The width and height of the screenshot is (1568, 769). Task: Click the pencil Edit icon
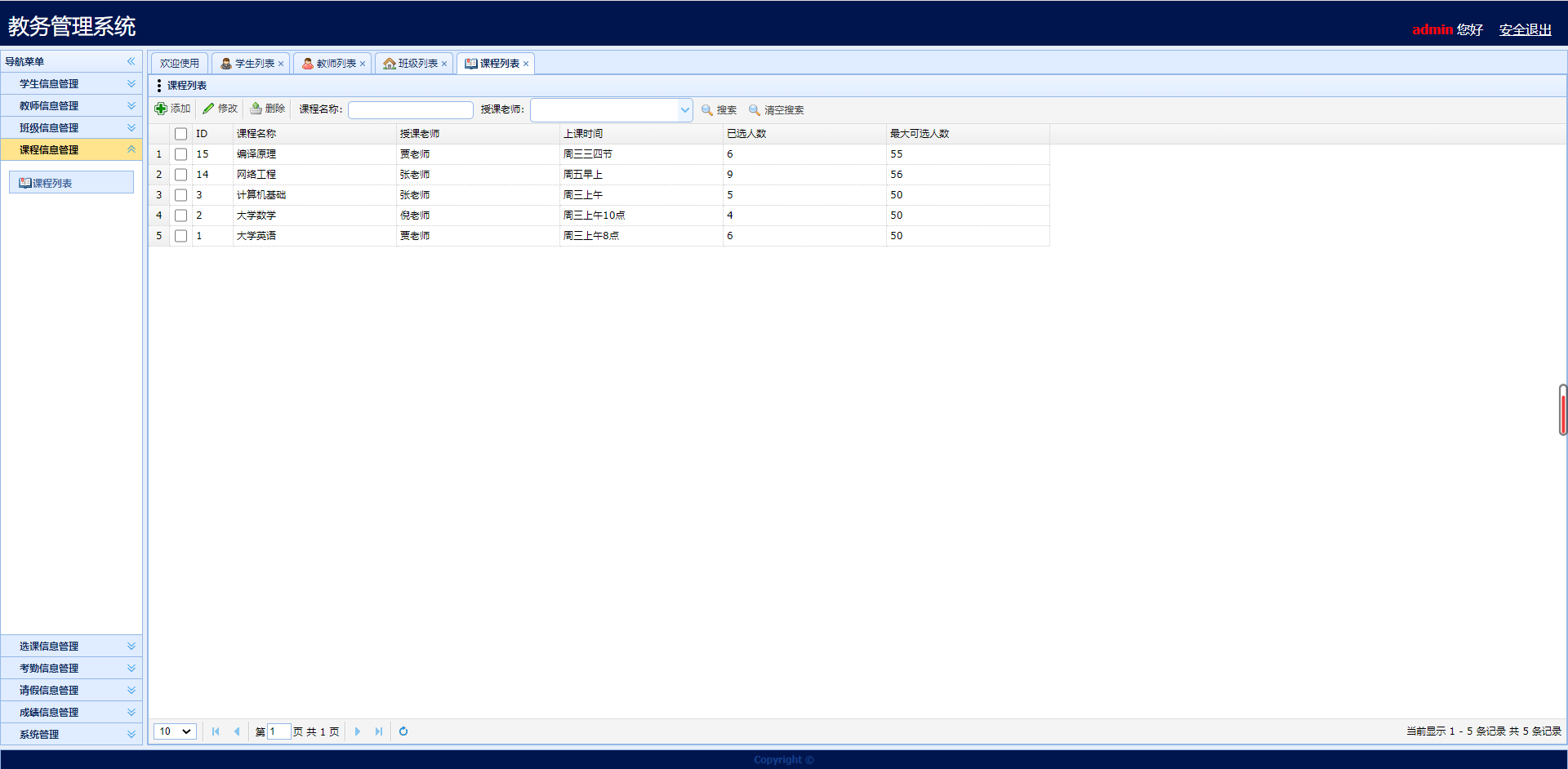(x=208, y=109)
